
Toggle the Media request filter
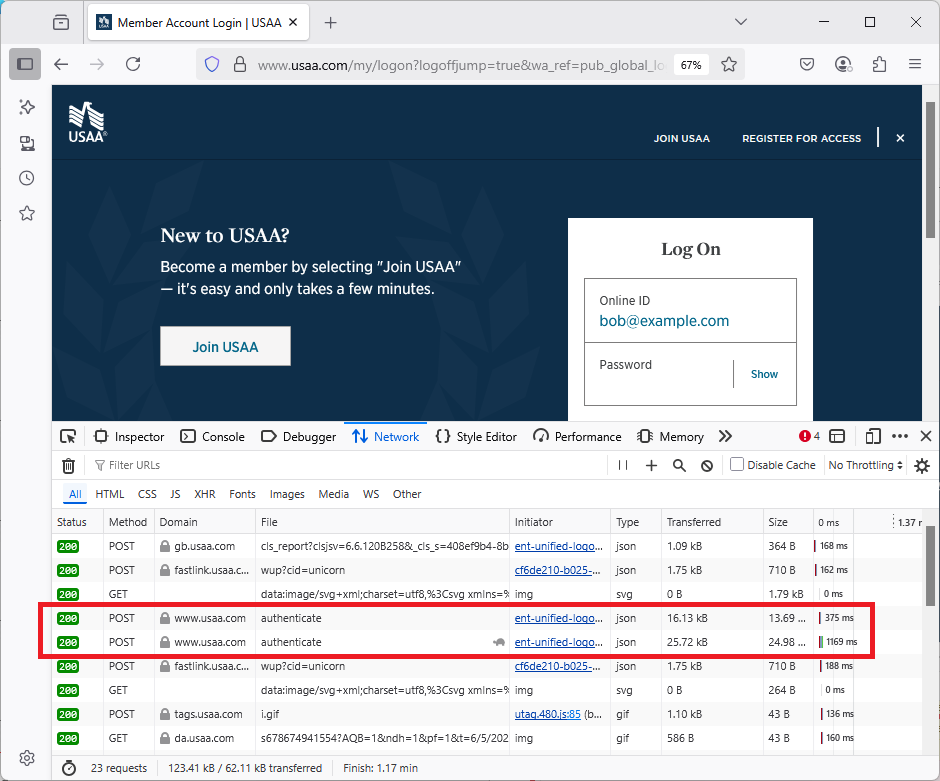[333, 494]
